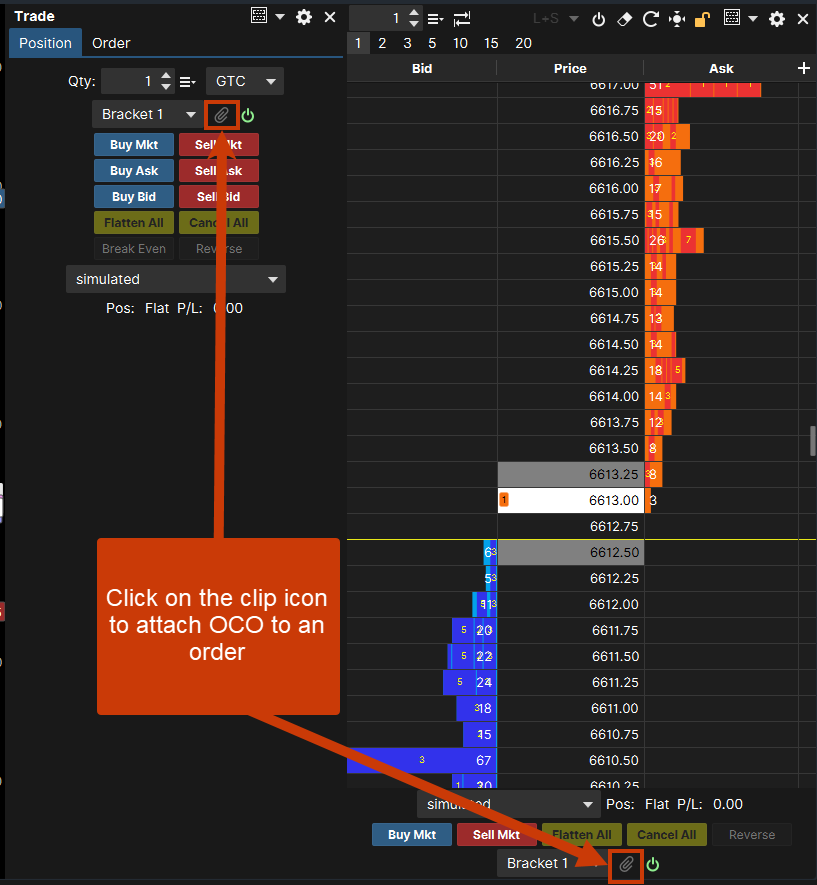The height and width of the screenshot is (885, 817).
Task: Open Trade panel settings gear
Action: [304, 17]
